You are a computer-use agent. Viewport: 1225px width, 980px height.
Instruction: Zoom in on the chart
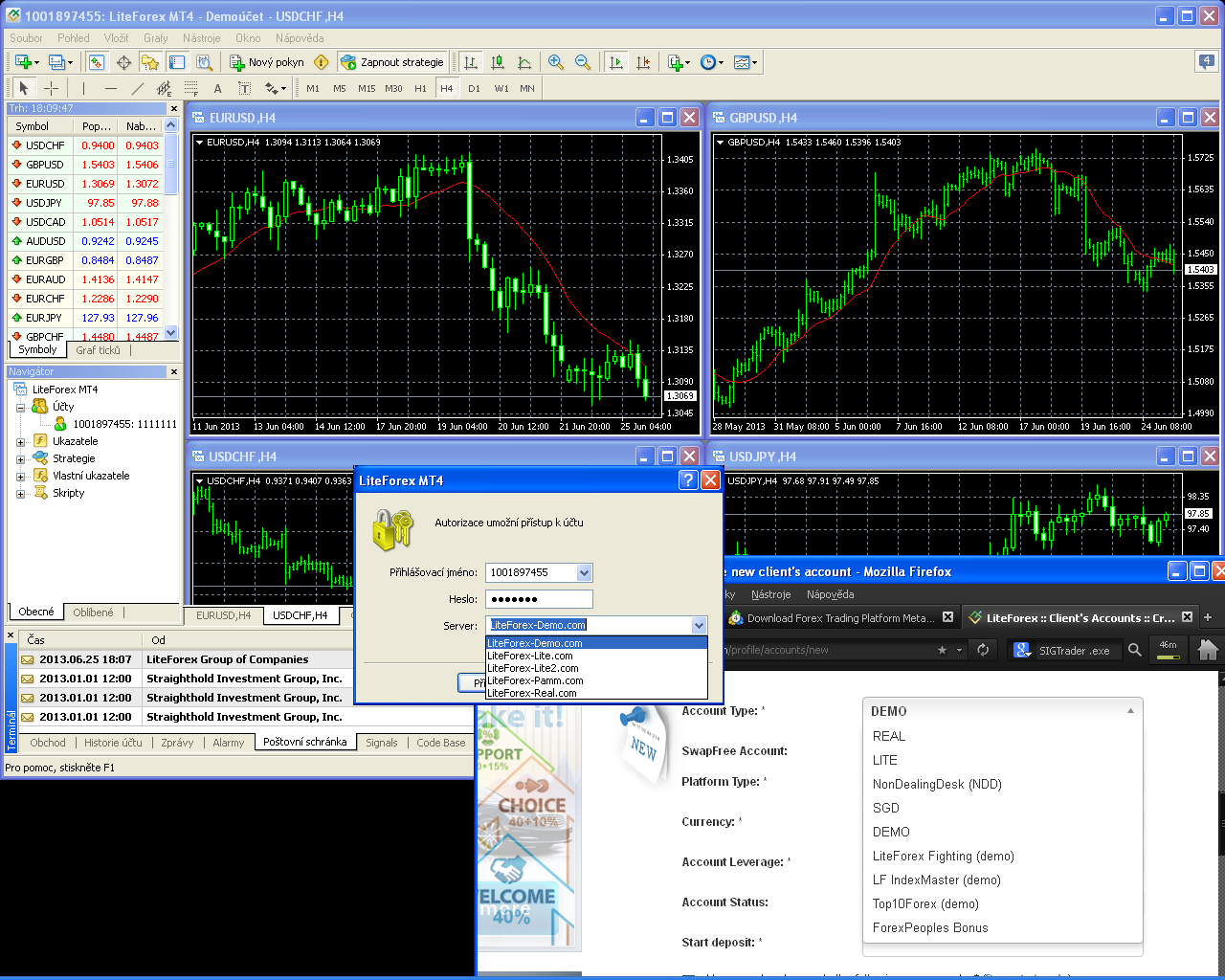tap(556, 62)
